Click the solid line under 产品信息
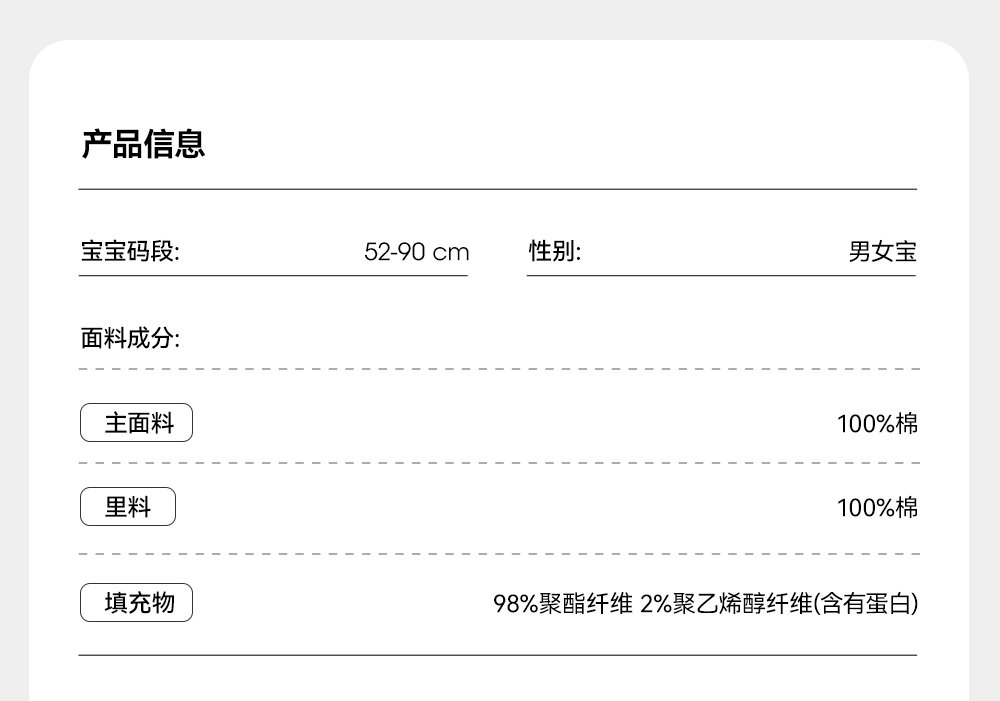1000x701 pixels. tap(498, 189)
